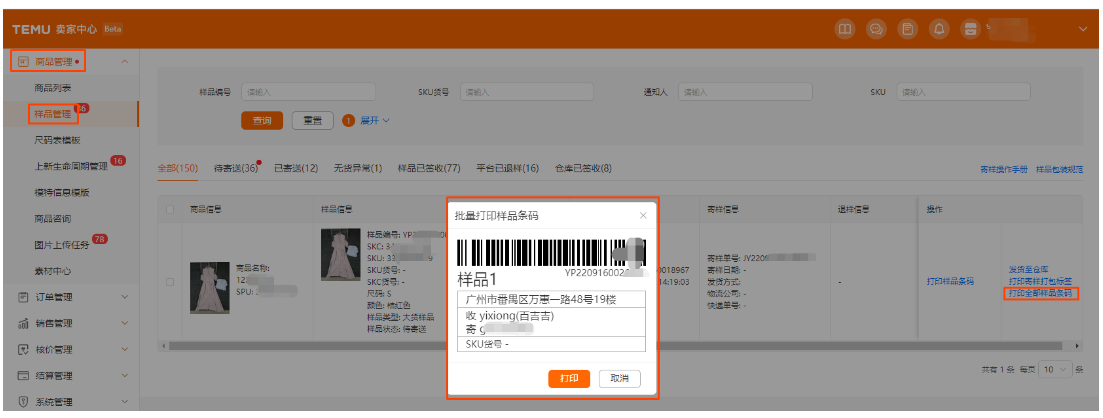The width and height of the screenshot is (1103, 418).
Task: Check the product row checkbox
Action: tap(170, 281)
